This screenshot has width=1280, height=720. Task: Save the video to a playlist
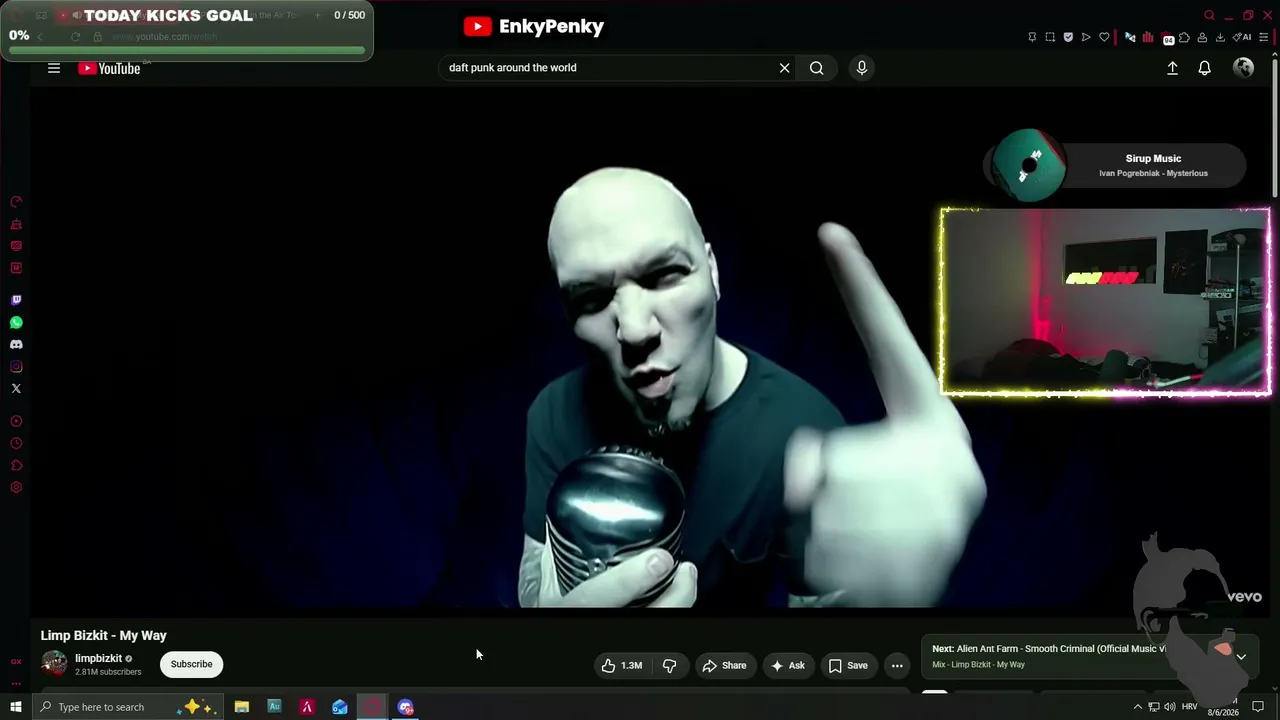848,665
